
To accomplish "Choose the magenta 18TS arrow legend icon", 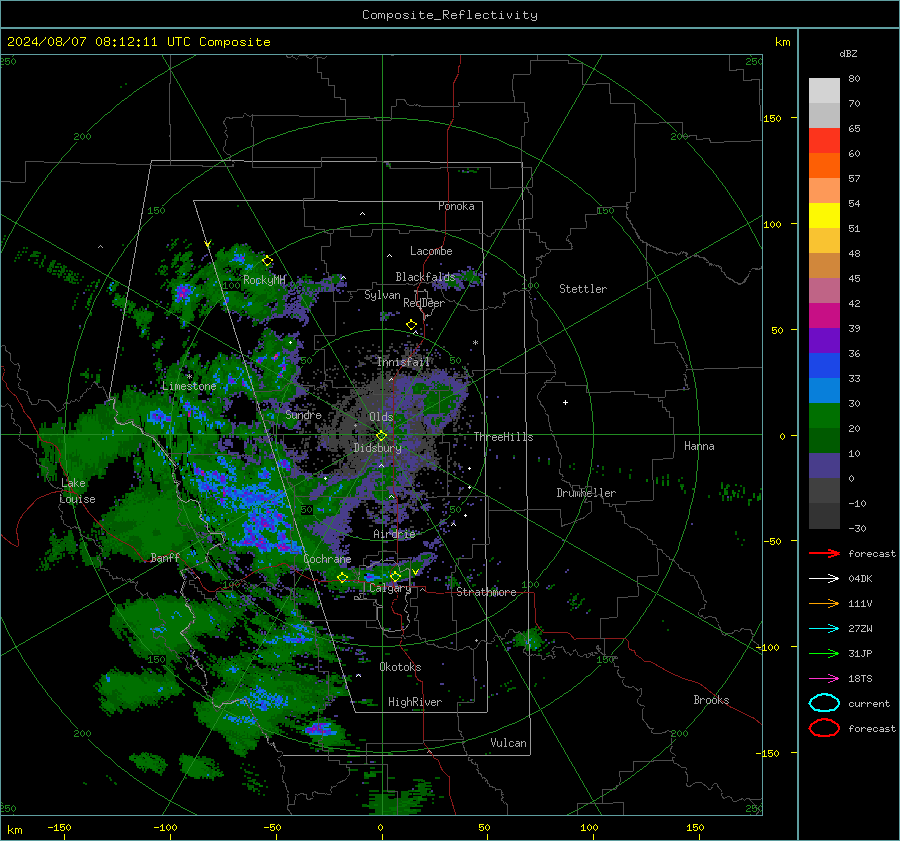I will click(824, 678).
